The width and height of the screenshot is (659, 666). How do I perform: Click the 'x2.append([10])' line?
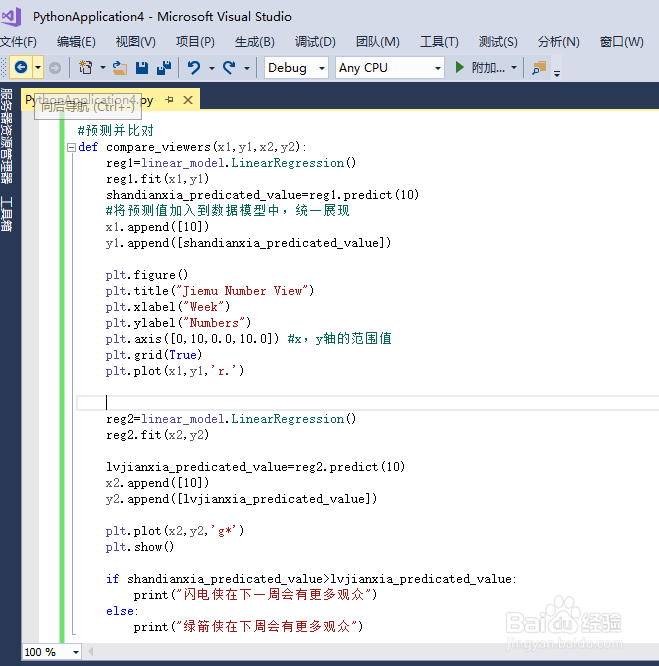point(158,483)
